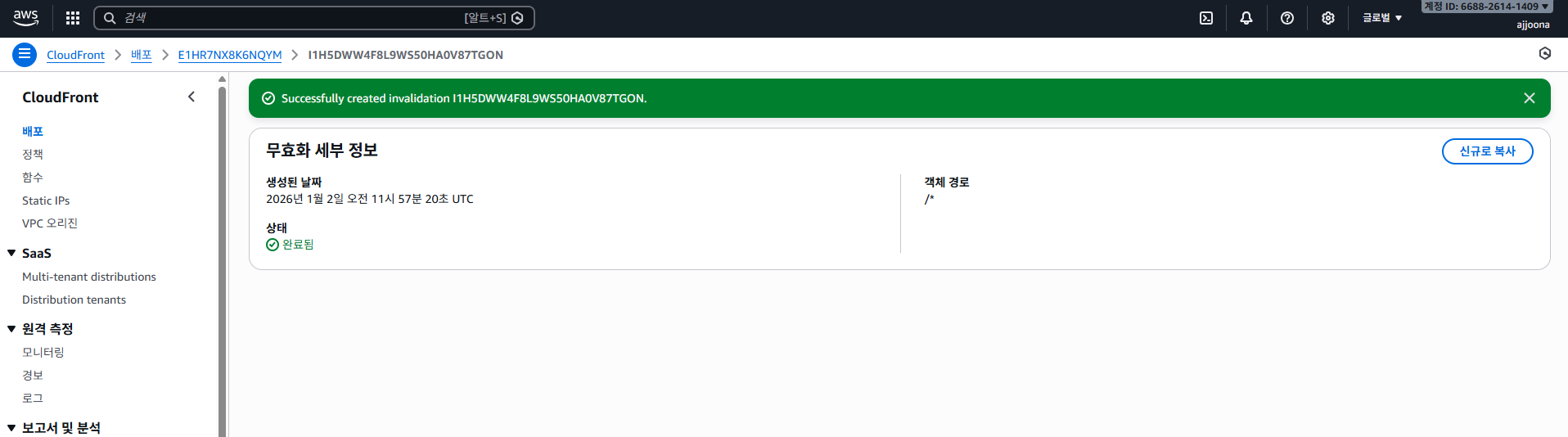Follow the CloudFront breadcrumb link

75,55
